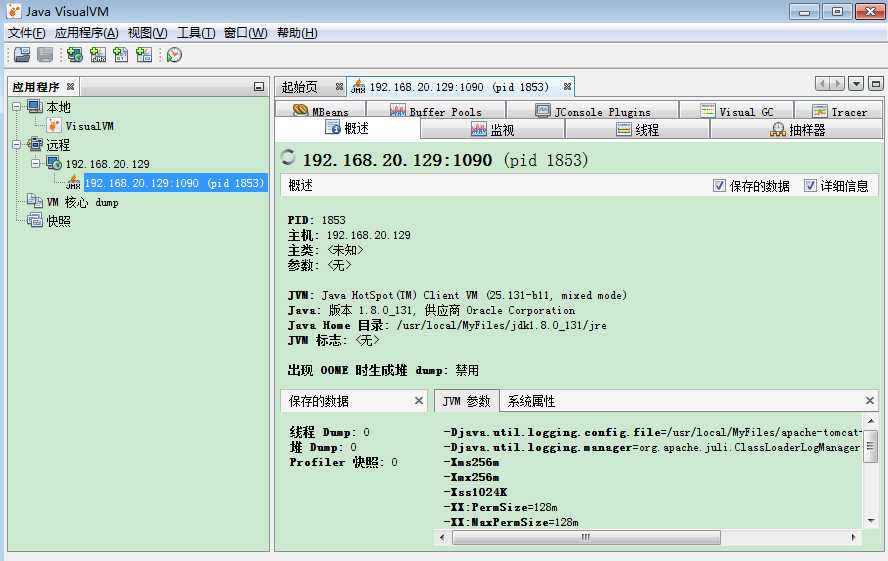
Task: Select the 快照 tree item
Action: [58, 221]
